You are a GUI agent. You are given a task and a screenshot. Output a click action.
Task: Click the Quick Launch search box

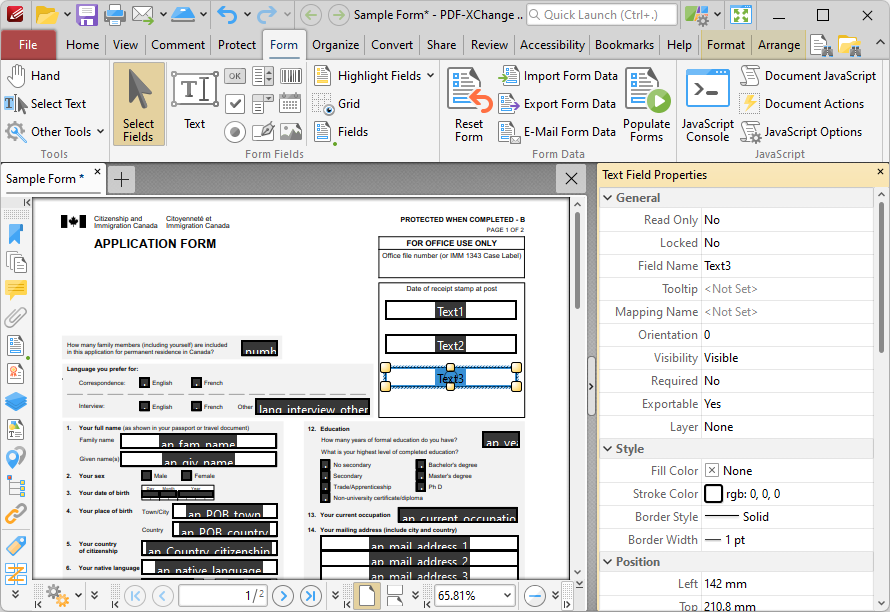pos(602,15)
